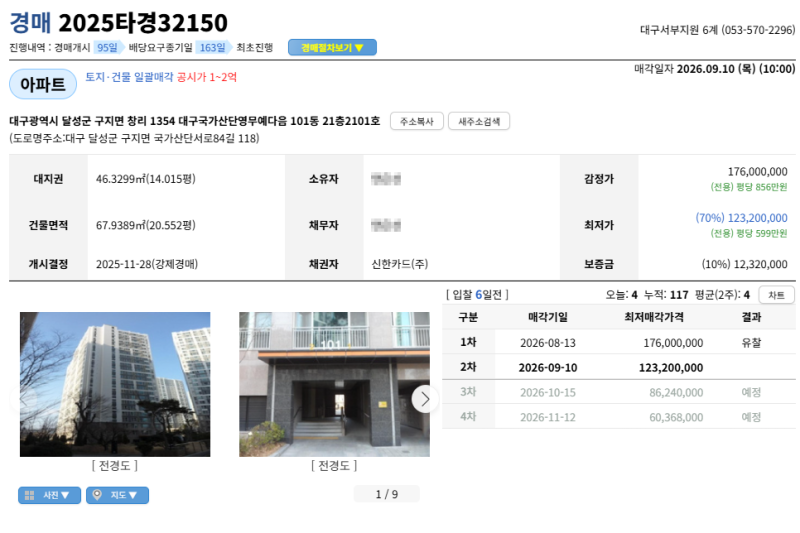Click the 대지권 value 46.3299㎡
The width and height of the screenshot is (800, 533).
coord(145,179)
